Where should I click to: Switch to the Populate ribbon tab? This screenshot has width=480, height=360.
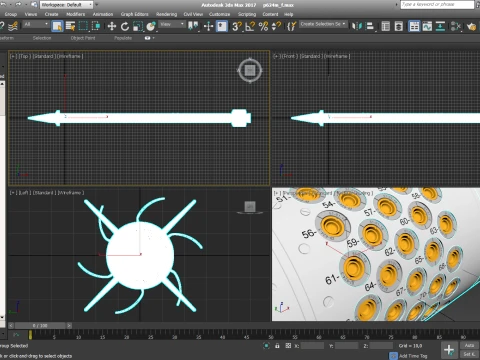point(123,38)
